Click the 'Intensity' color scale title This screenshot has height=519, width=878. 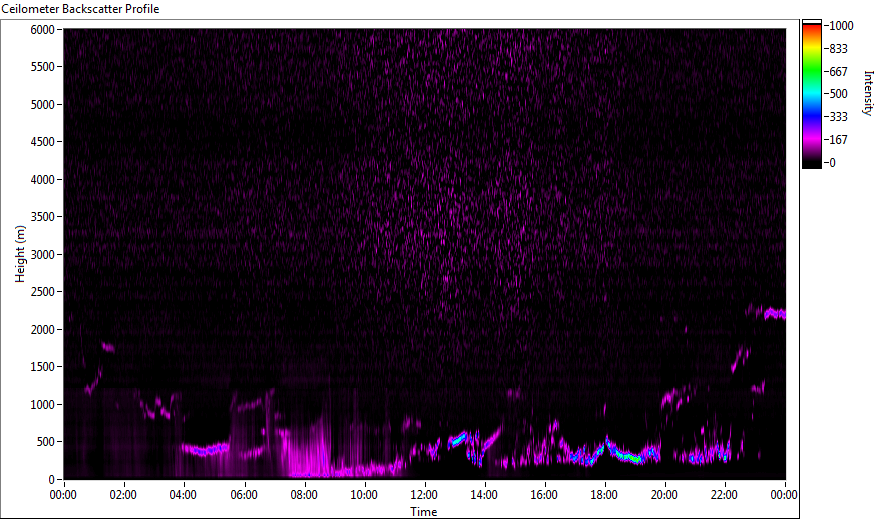(x=868, y=93)
